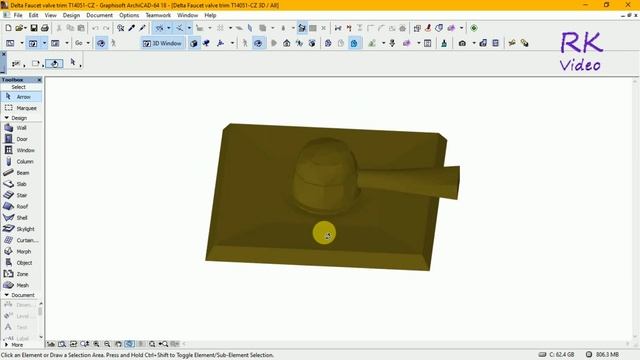
Task: Click the Go button
Action: coord(79,43)
